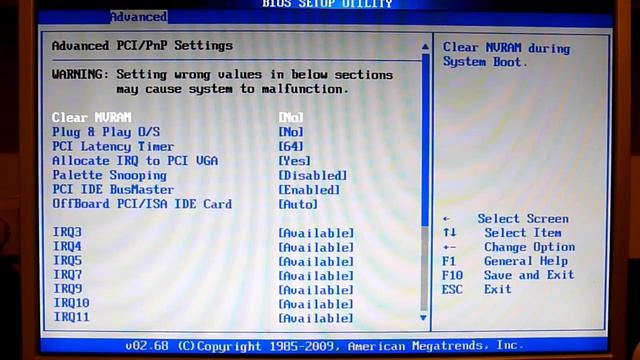Select the Clear NVRAM setting
The image size is (640, 360).
(x=91, y=118)
